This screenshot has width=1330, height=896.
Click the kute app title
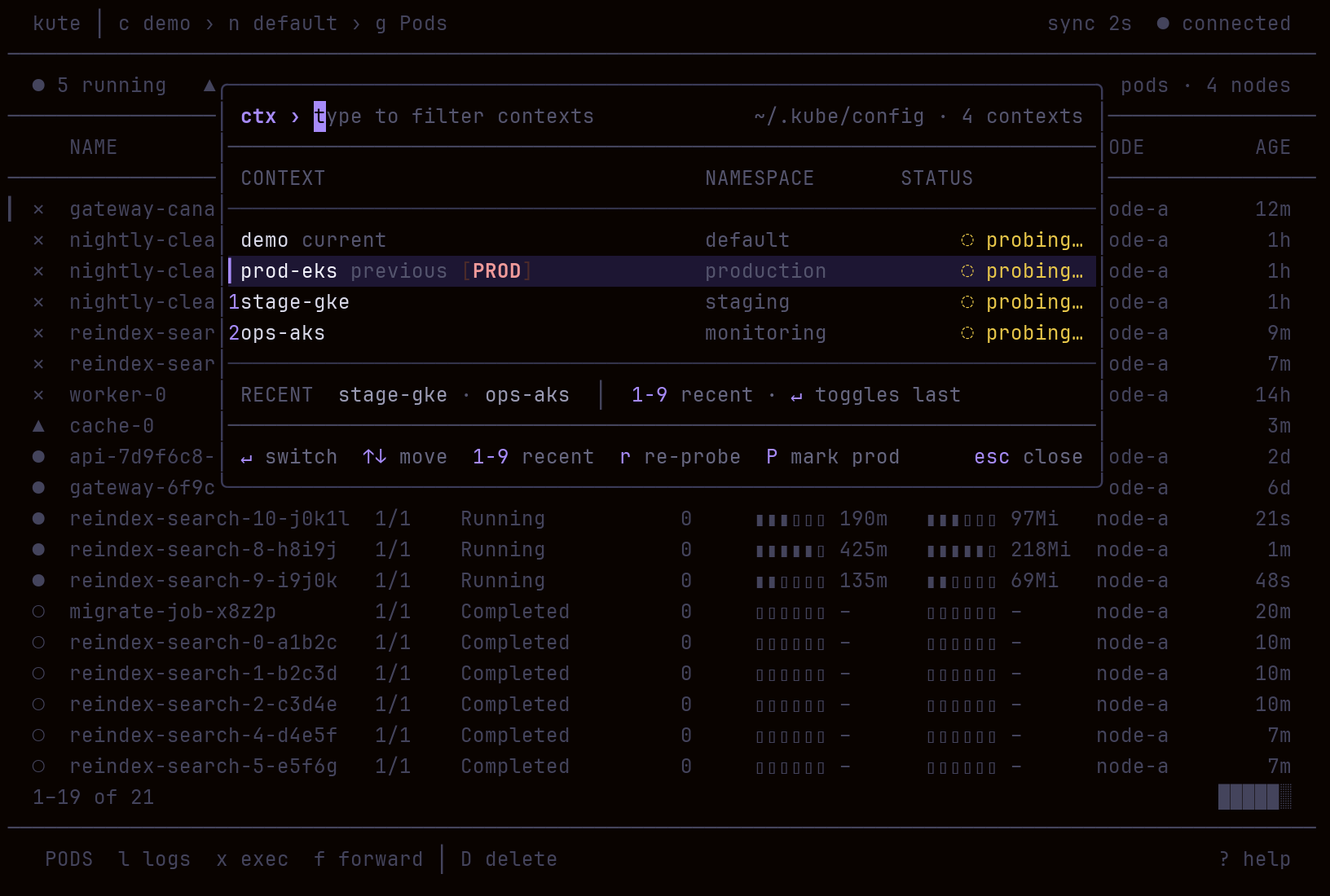56,24
